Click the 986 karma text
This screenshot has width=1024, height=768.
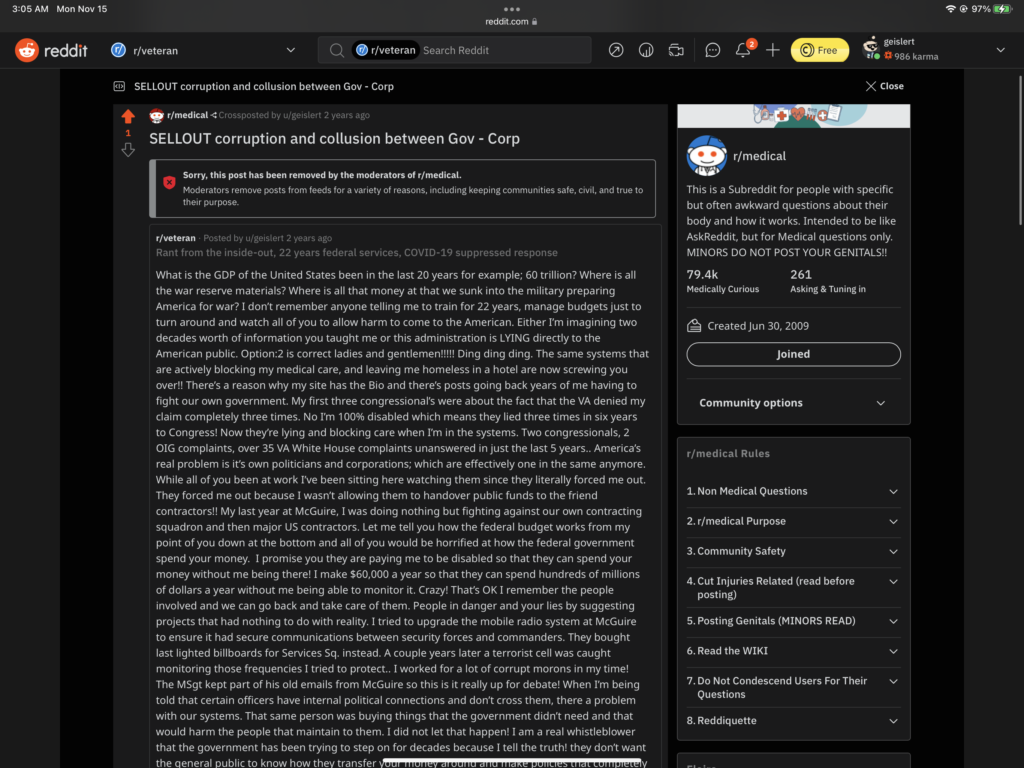click(x=916, y=56)
